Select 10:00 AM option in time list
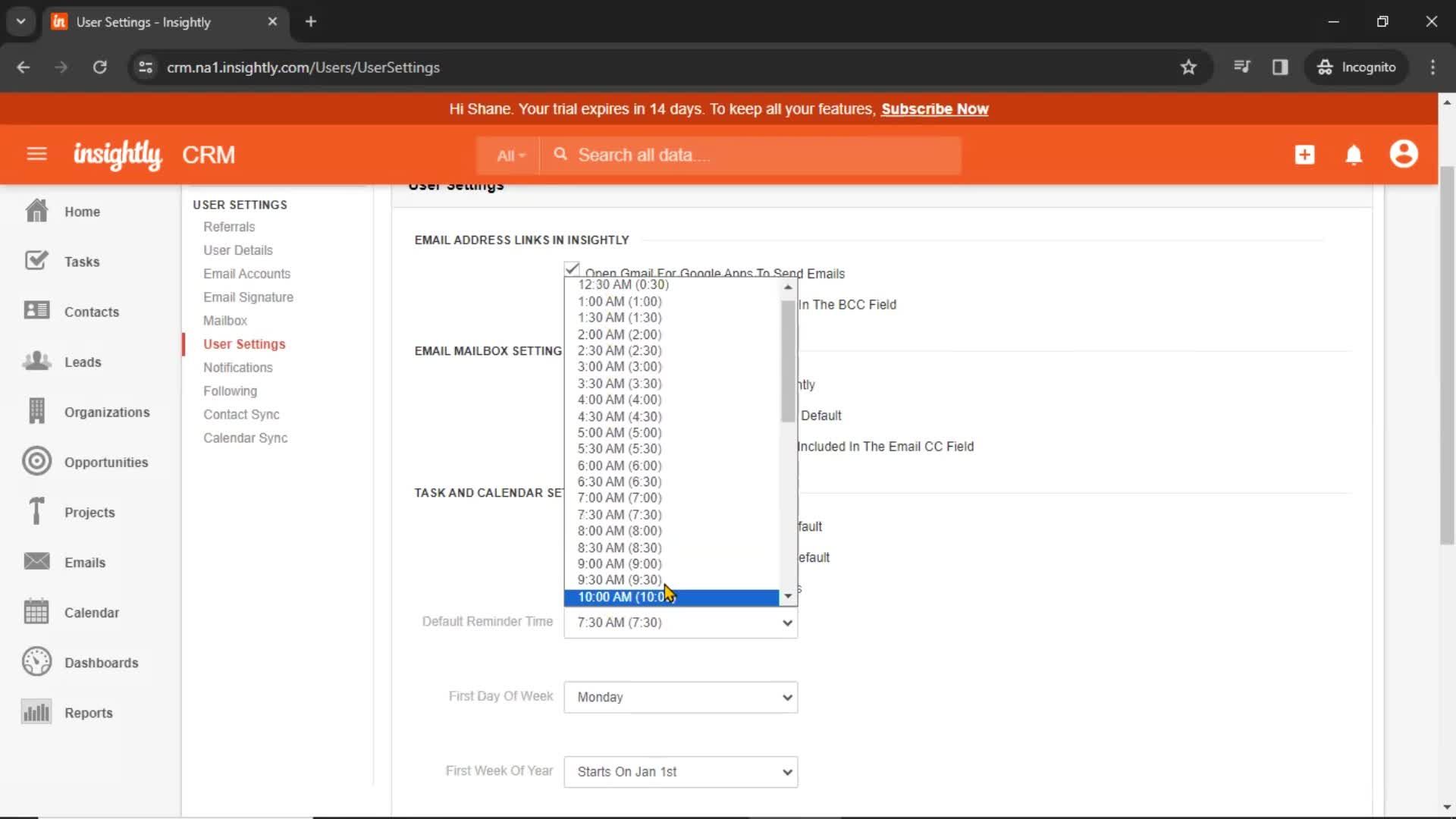Image resolution: width=1456 pixels, height=819 pixels. coord(671,597)
